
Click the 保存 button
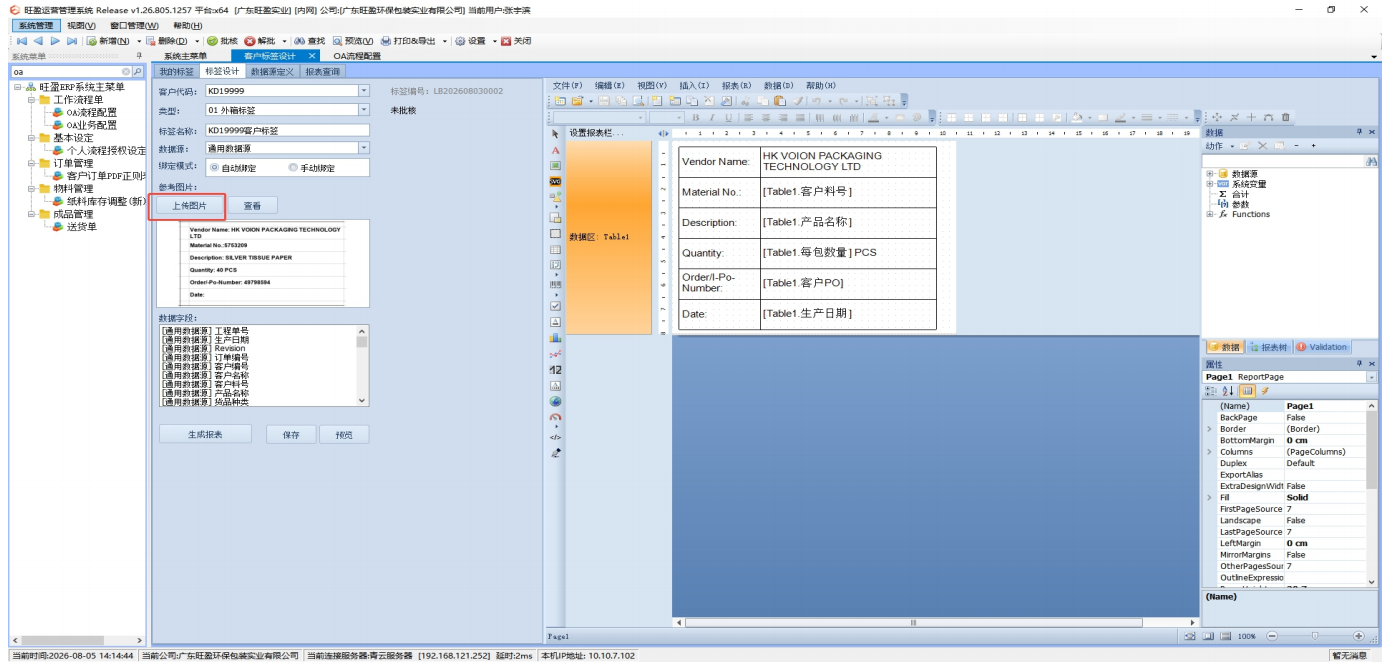(x=291, y=434)
